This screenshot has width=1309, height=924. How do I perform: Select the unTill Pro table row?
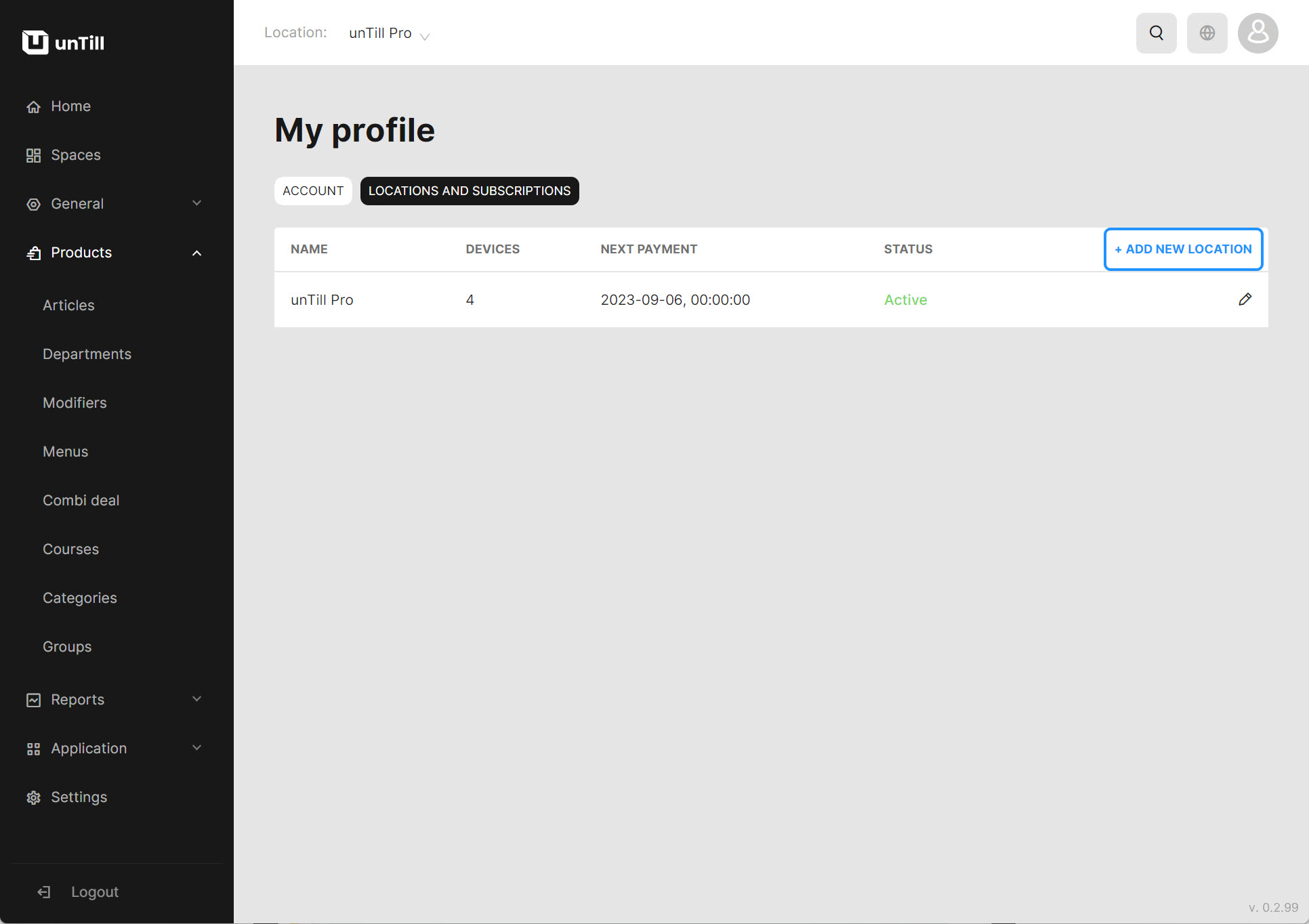click(678, 300)
